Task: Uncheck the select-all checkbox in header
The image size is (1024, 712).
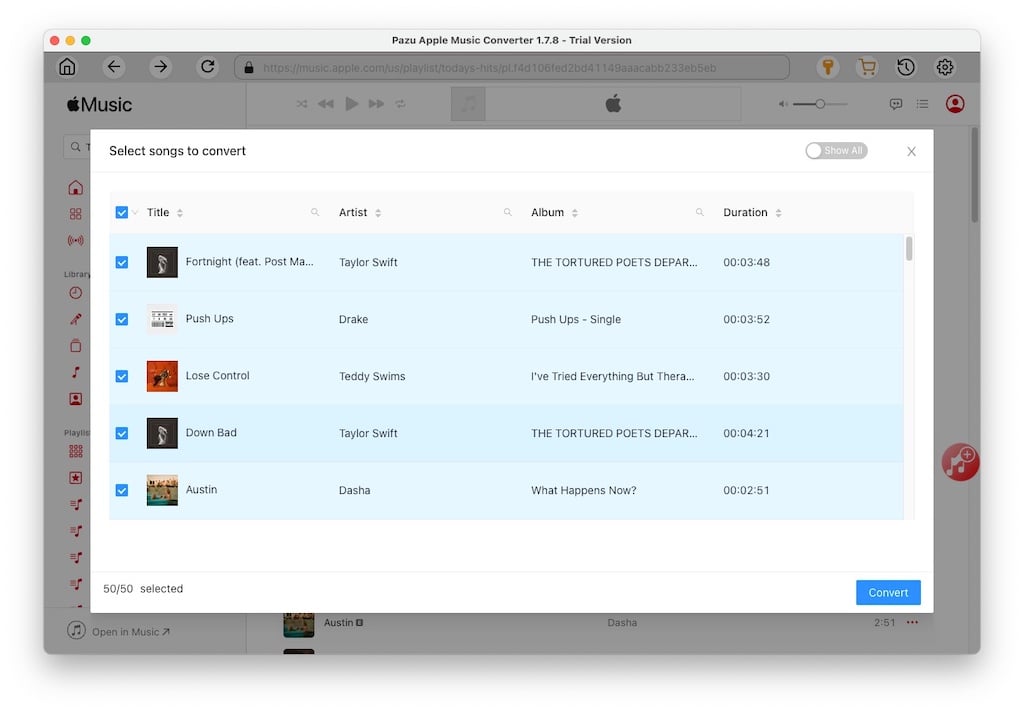Action: (x=121, y=212)
